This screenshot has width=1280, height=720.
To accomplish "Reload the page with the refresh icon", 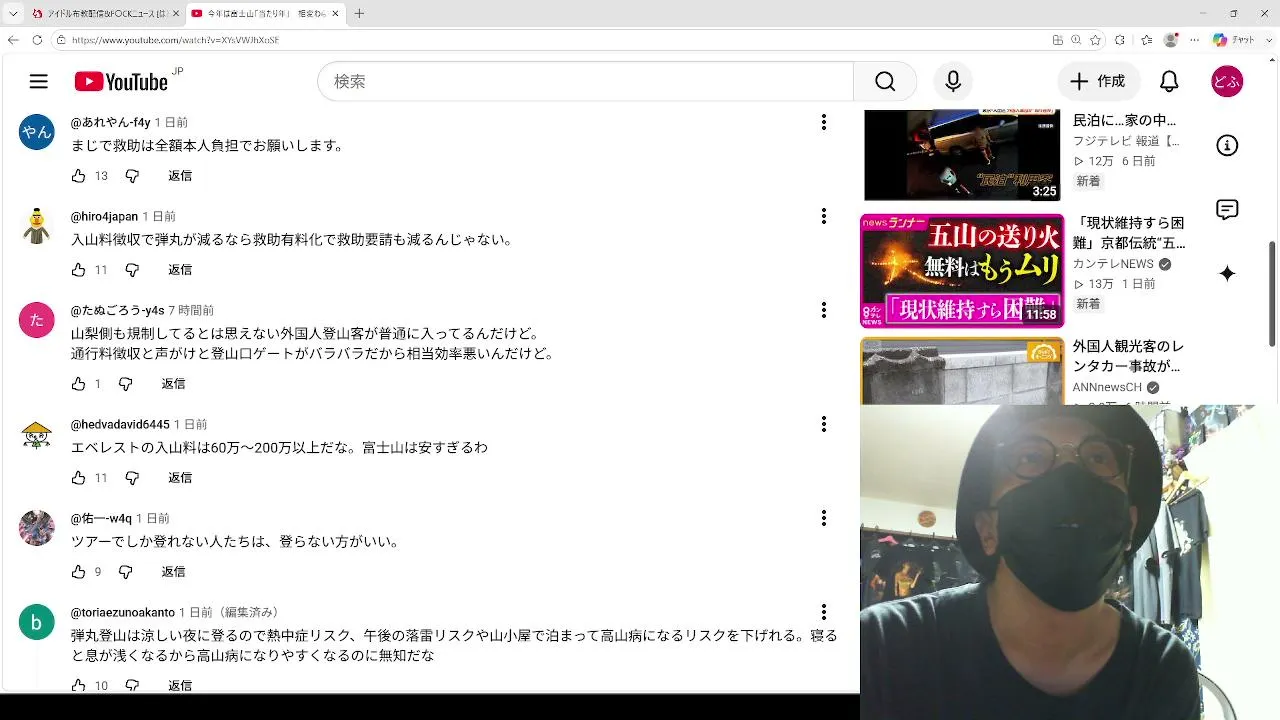I will 37,40.
